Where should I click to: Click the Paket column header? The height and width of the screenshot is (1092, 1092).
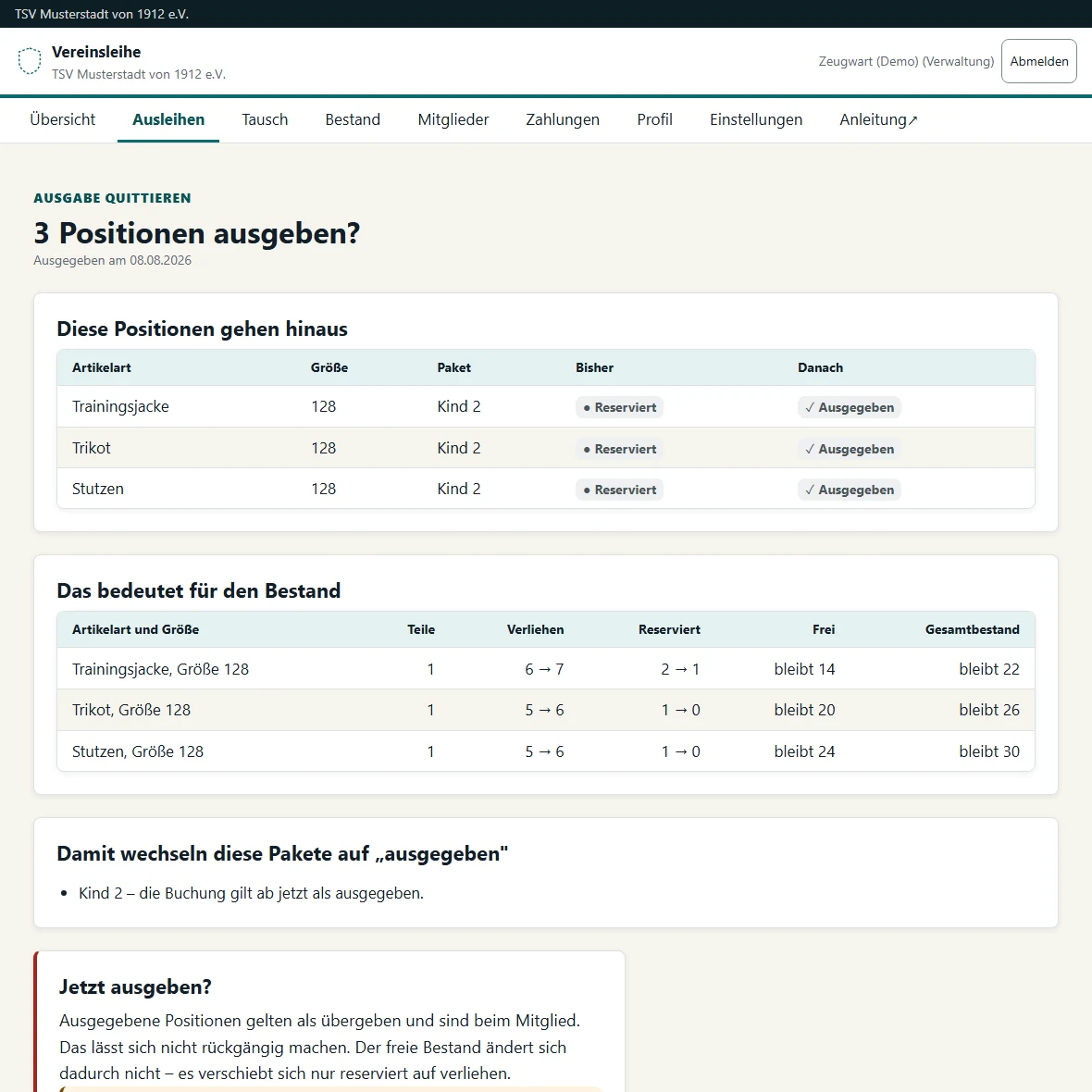[x=454, y=367]
